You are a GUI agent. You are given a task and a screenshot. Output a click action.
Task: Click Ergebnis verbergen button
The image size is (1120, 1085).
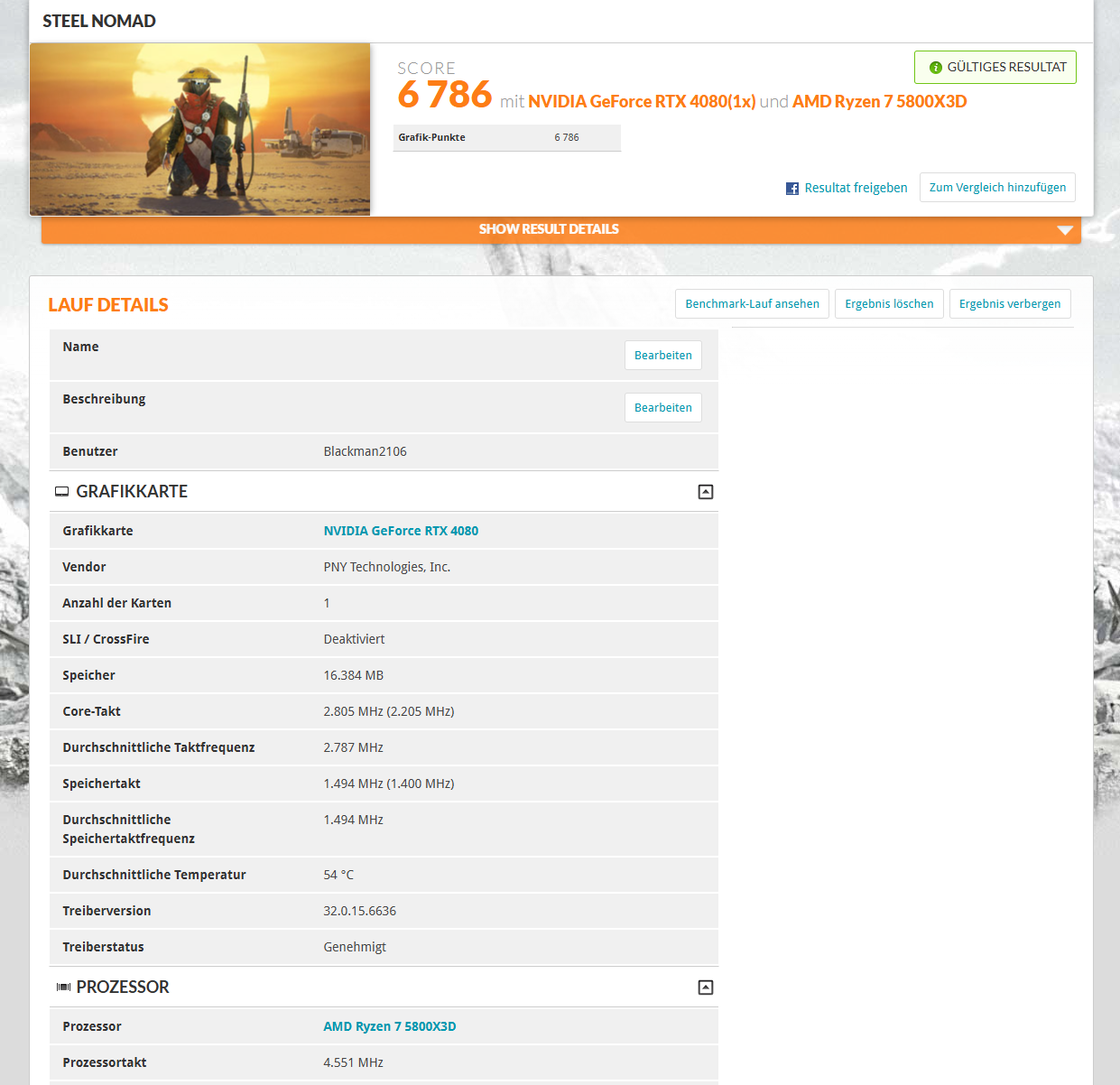click(x=1010, y=304)
